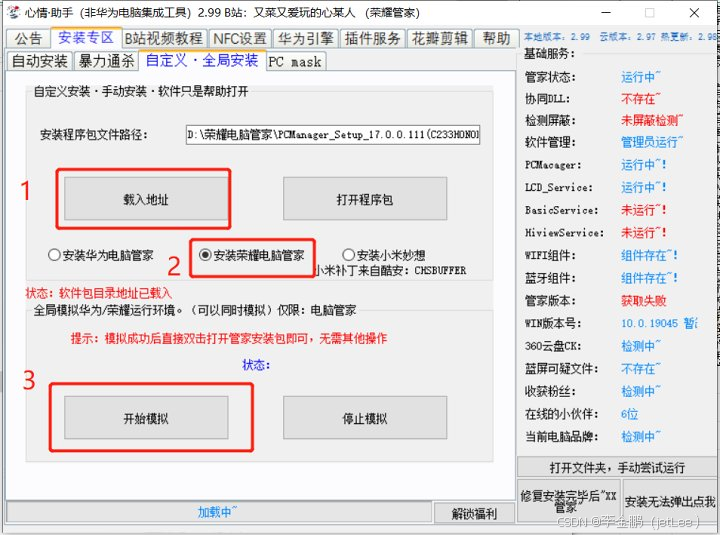Open the B站视频教程 tab
This screenshot has height=535, width=720.
click(x=164, y=39)
